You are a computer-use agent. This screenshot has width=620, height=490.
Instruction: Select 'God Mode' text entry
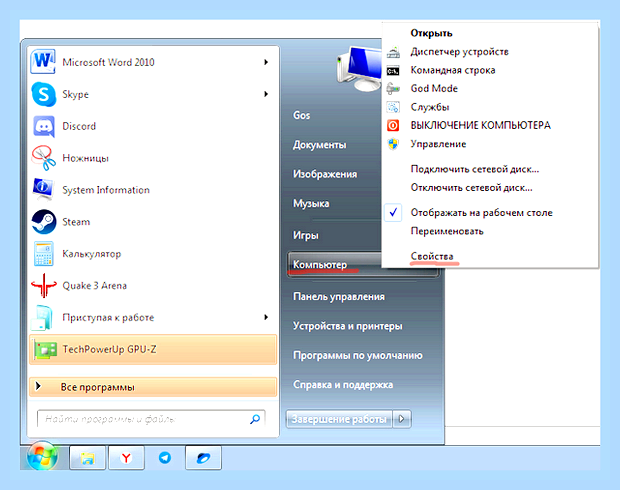tap(434, 89)
